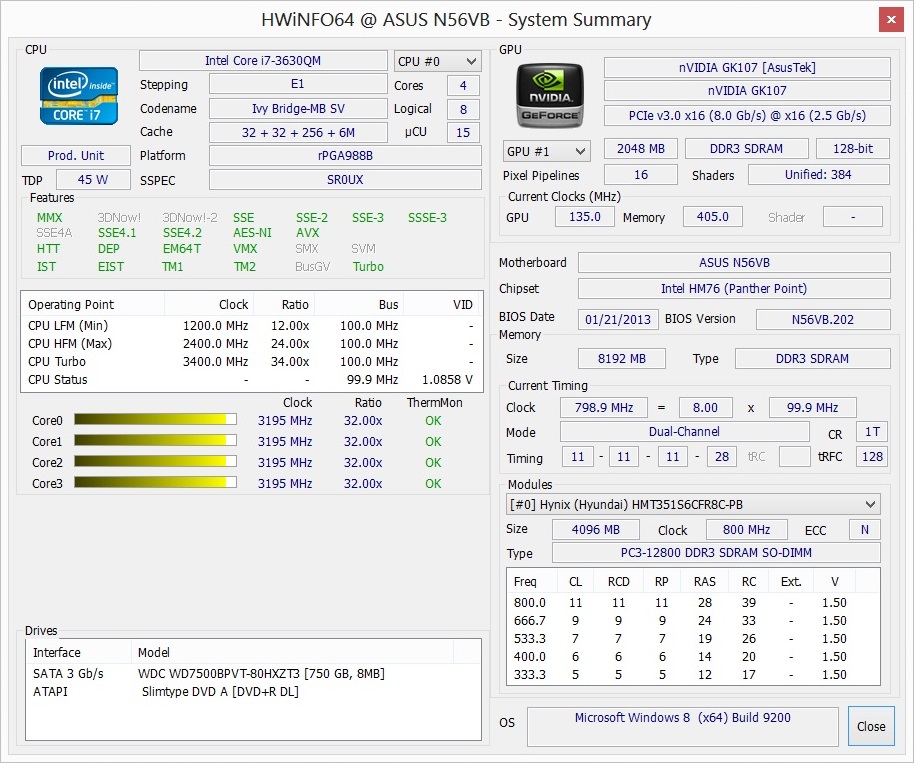Click the GPU clock value 135.0
The height and width of the screenshot is (763, 914).
(585, 216)
